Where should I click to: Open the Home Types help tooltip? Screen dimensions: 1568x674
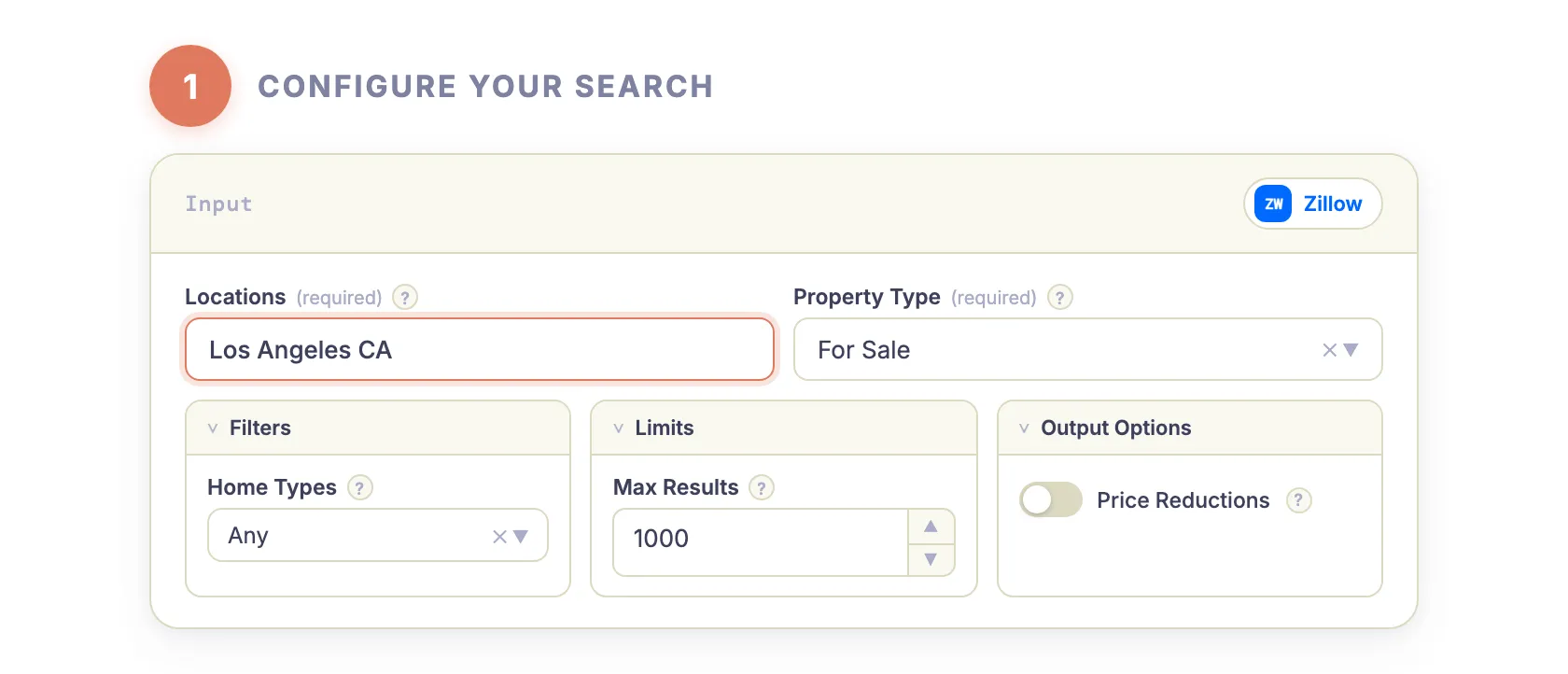coord(360,486)
